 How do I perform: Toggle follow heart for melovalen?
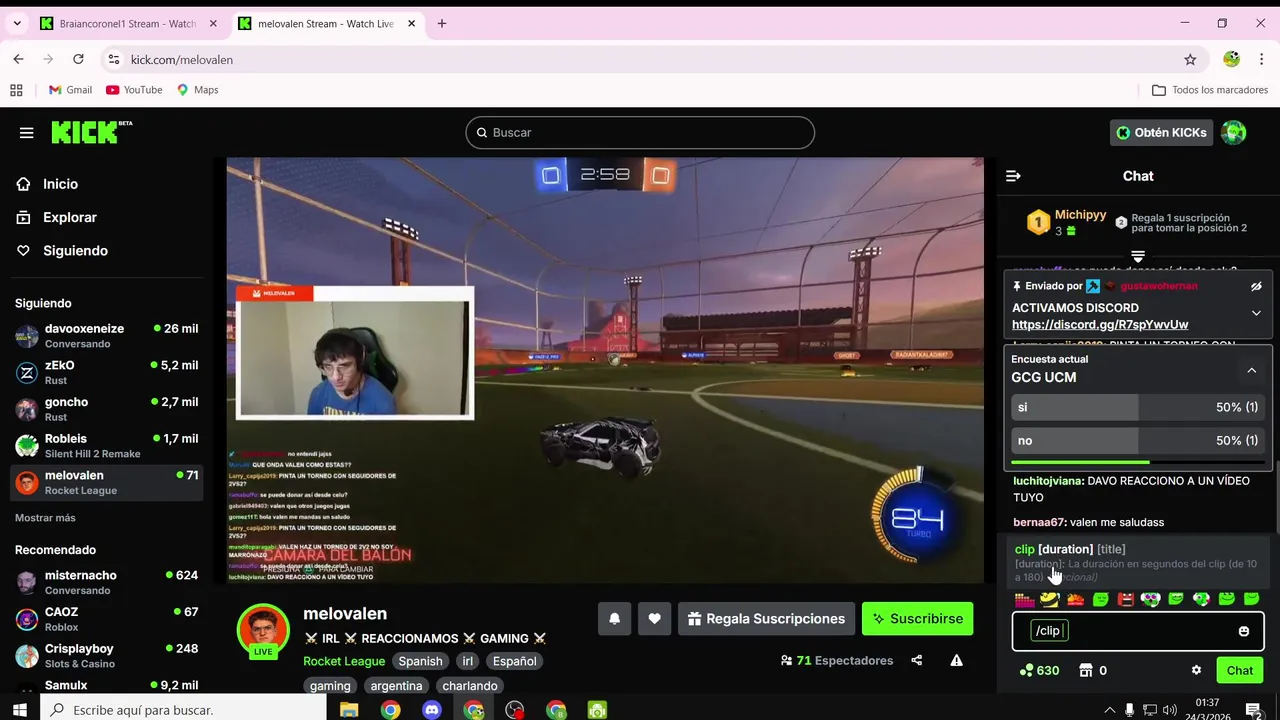[654, 619]
